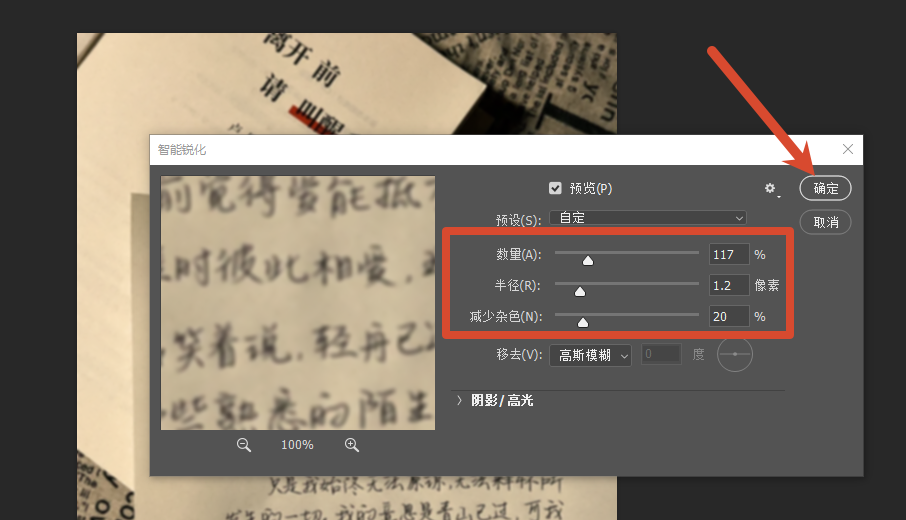906x520 pixels.
Task: Zoom in the preview with plus magnifier
Action: [352, 445]
